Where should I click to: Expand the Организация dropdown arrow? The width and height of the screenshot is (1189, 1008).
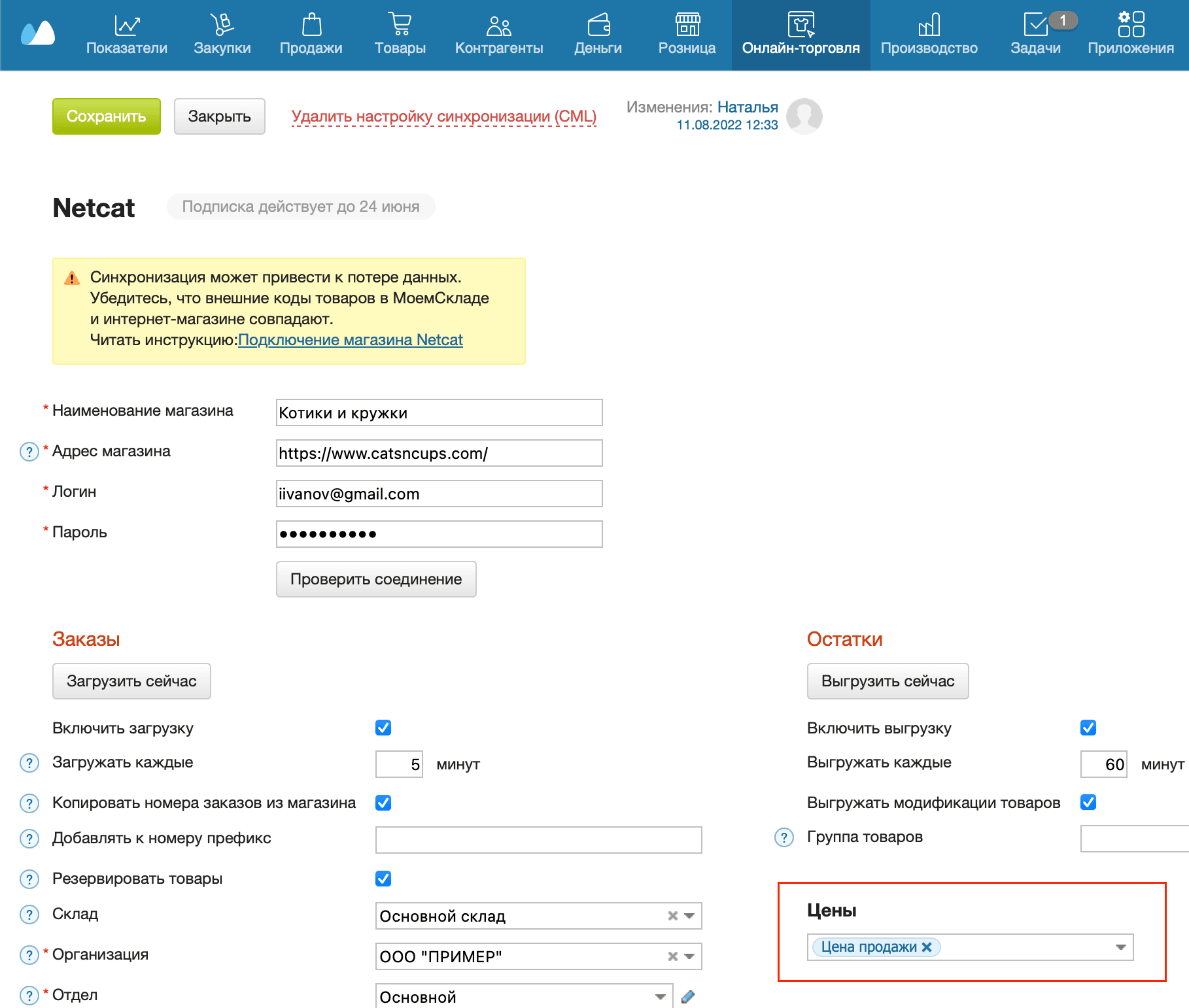pyautogui.click(x=689, y=956)
